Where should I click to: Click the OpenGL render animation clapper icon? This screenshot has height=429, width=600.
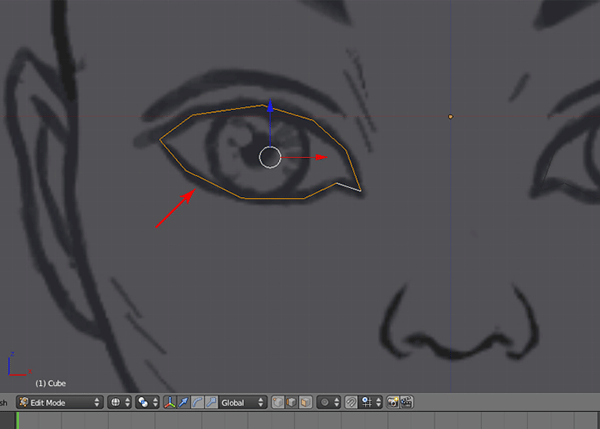click(406, 402)
